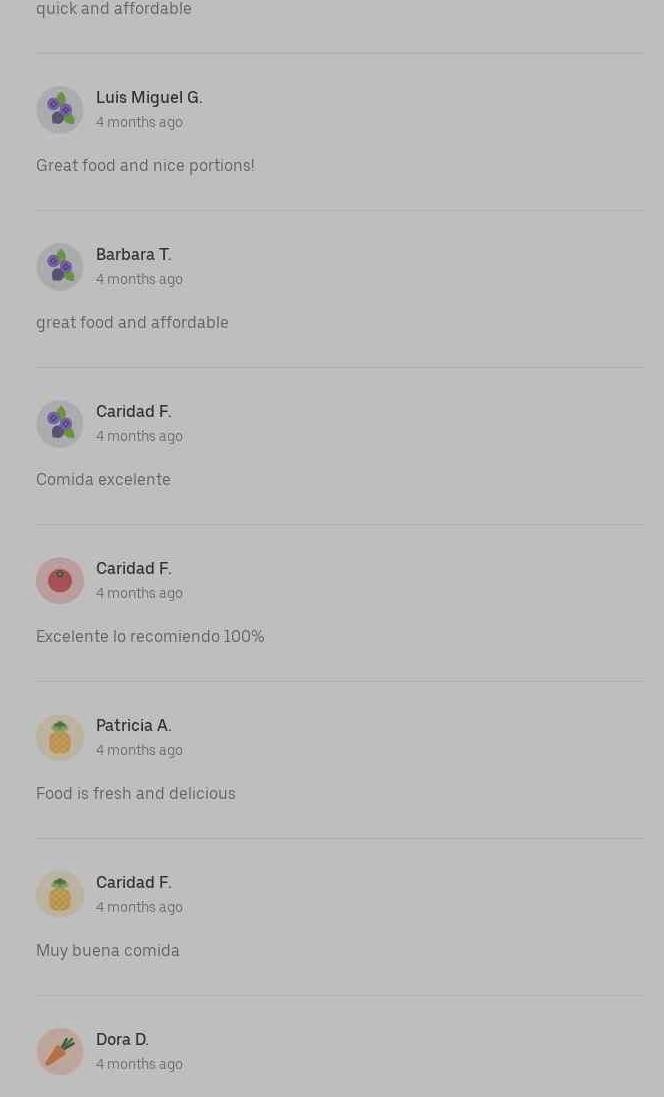The image size is (664, 1097).
Task: Click timestamp under Dora D.
Action: [x=139, y=1064]
